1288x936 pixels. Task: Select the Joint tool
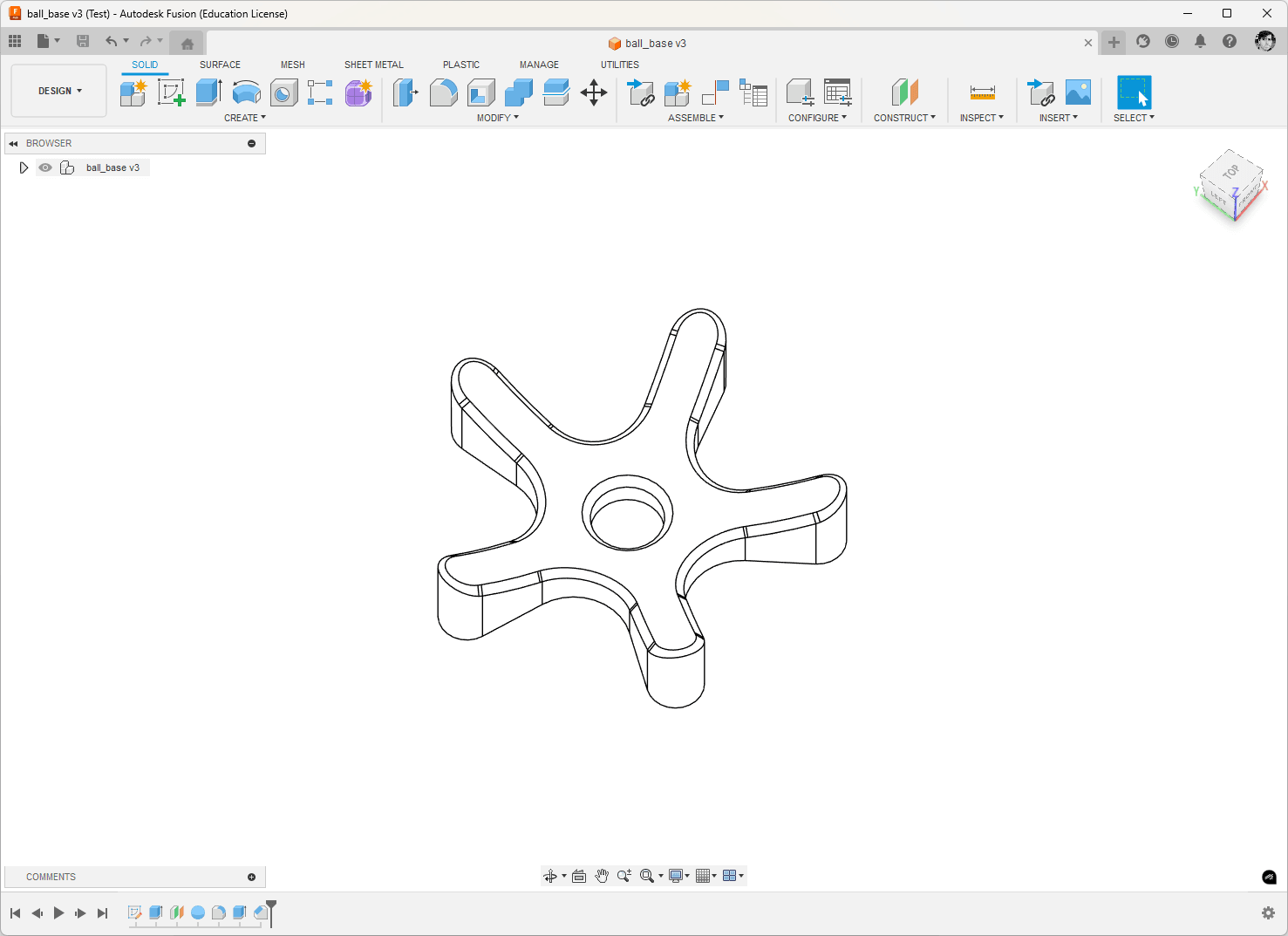(x=715, y=92)
